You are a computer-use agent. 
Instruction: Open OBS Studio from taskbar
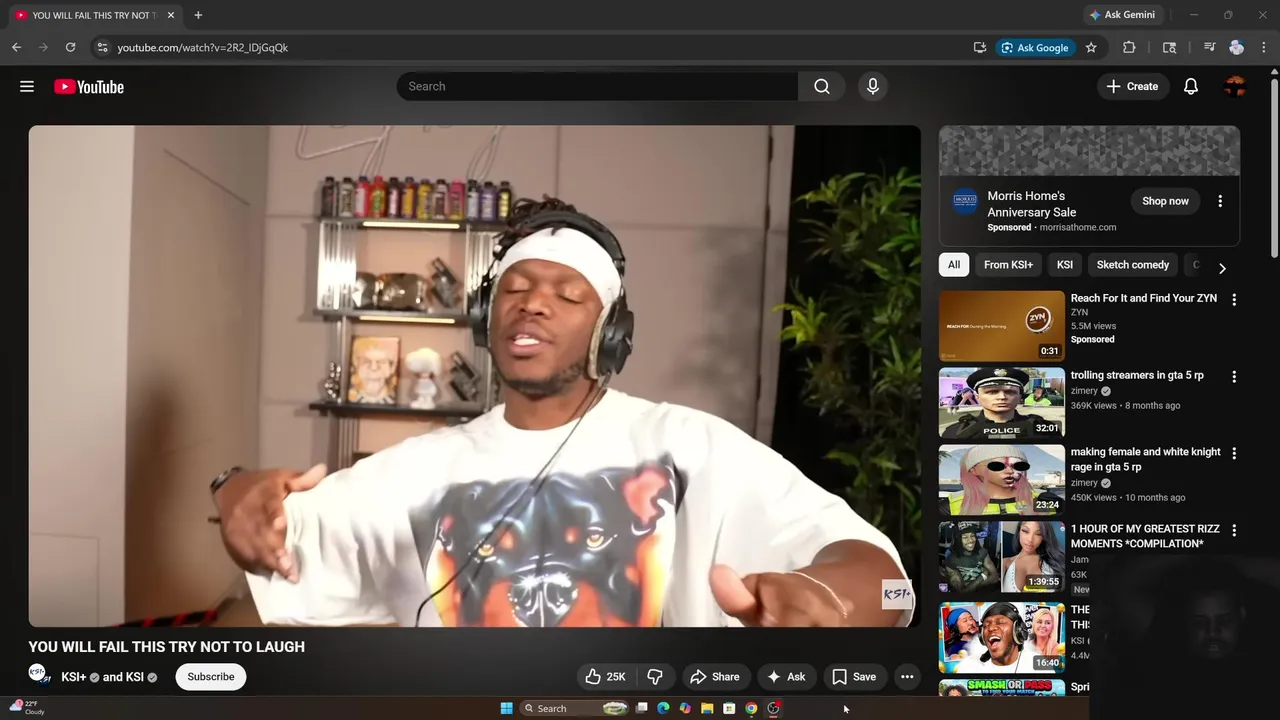(773, 708)
